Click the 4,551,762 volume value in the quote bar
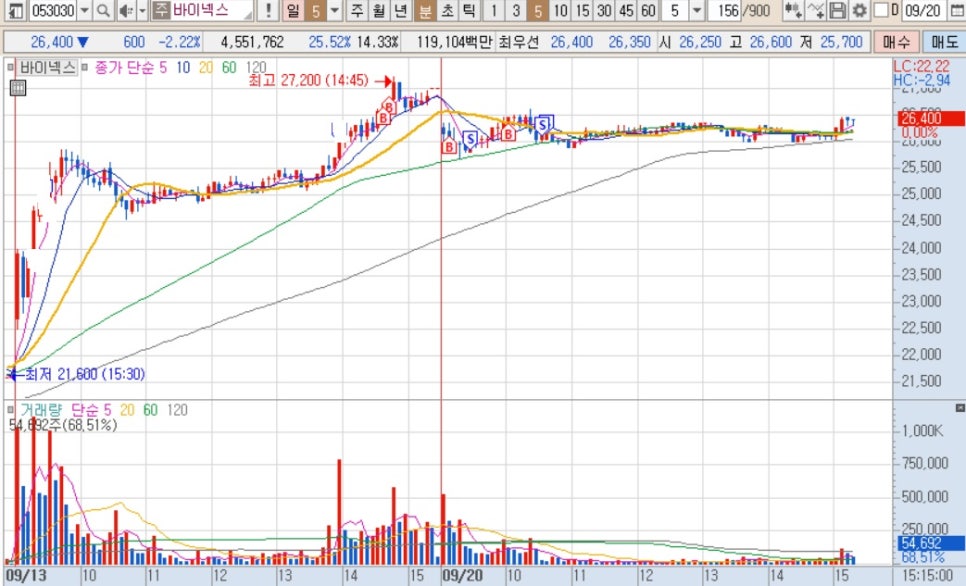The image size is (966, 586). click(x=252, y=42)
